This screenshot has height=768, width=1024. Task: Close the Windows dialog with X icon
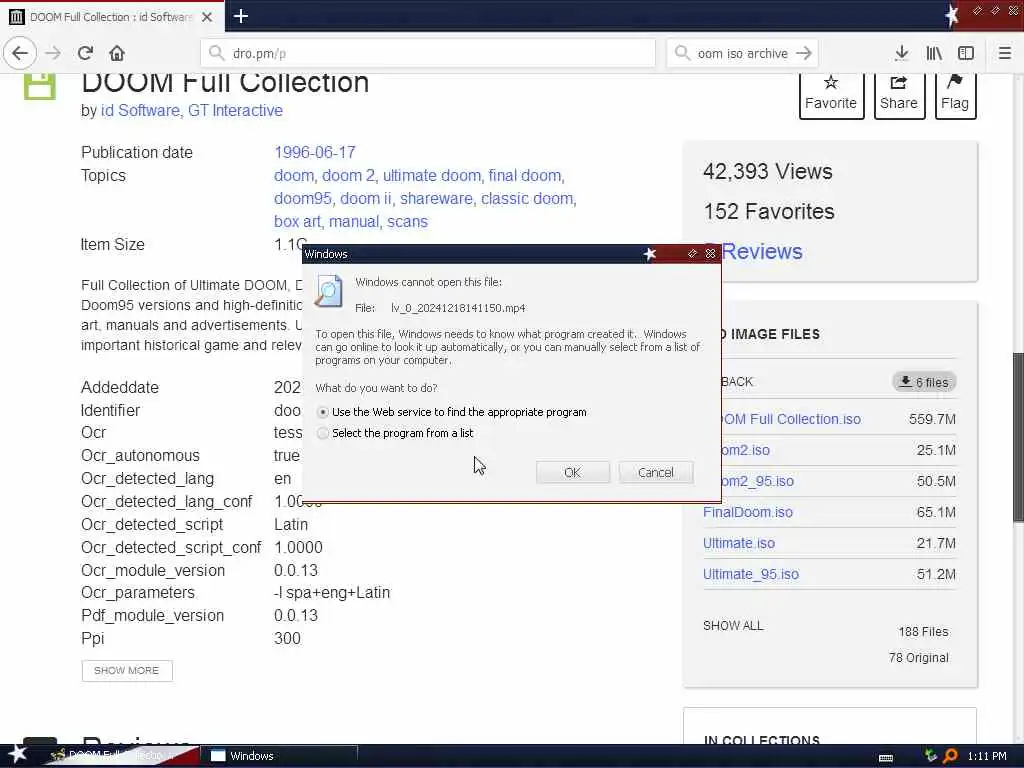pos(711,253)
